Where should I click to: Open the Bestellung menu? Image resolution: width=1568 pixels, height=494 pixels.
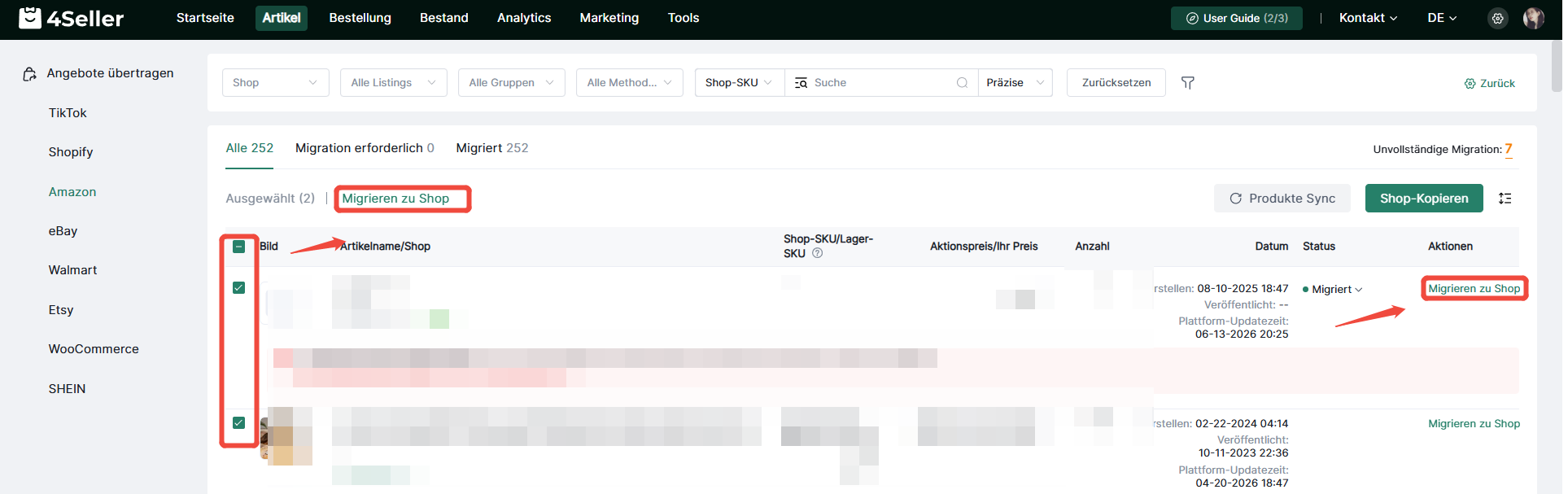[360, 18]
